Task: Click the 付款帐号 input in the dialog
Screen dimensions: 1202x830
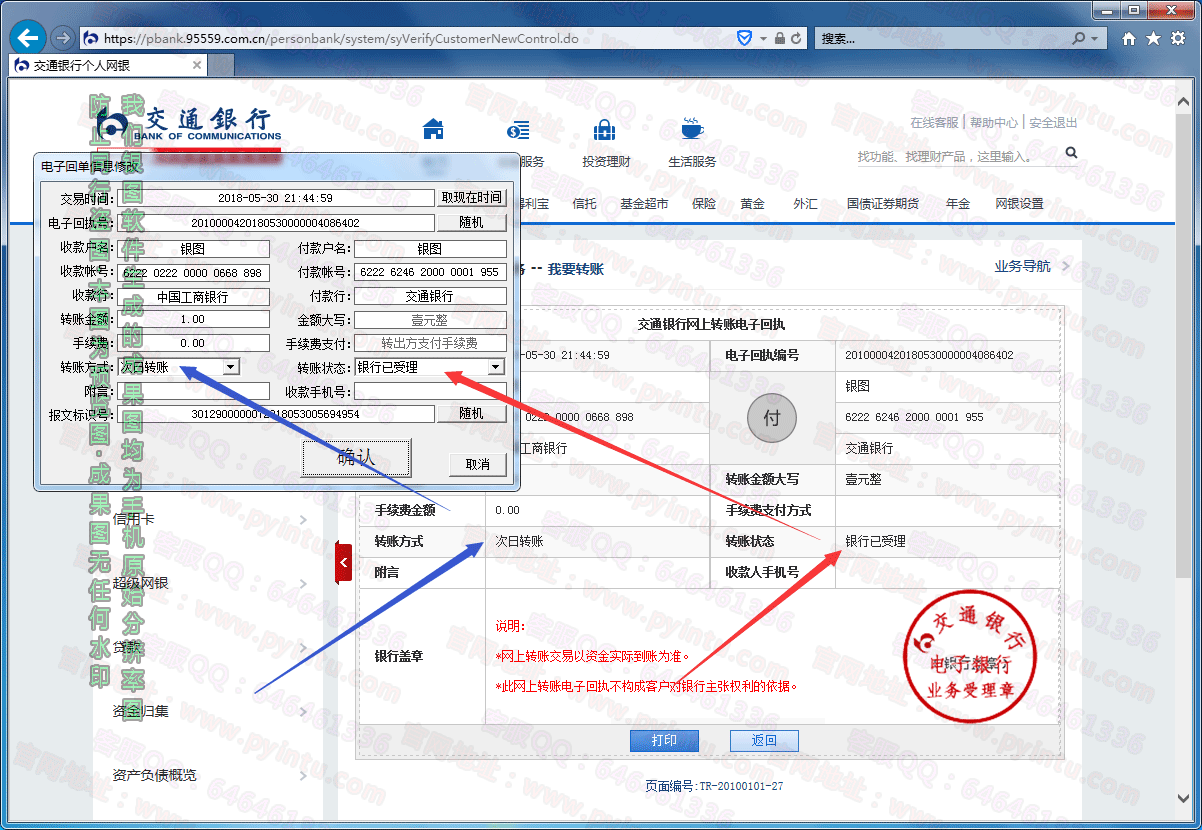Action: point(430,273)
